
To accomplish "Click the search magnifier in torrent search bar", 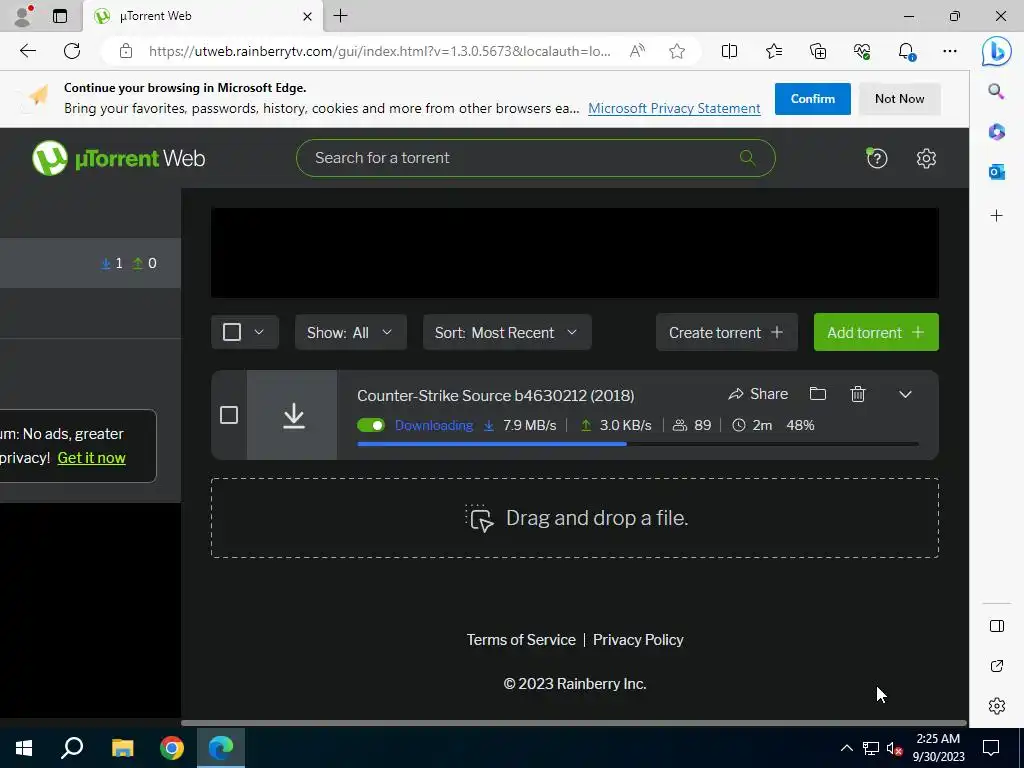I will pos(747,157).
